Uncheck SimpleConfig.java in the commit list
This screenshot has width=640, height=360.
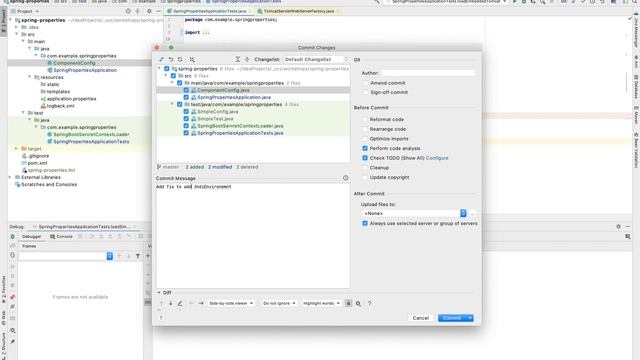coord(186,111)
